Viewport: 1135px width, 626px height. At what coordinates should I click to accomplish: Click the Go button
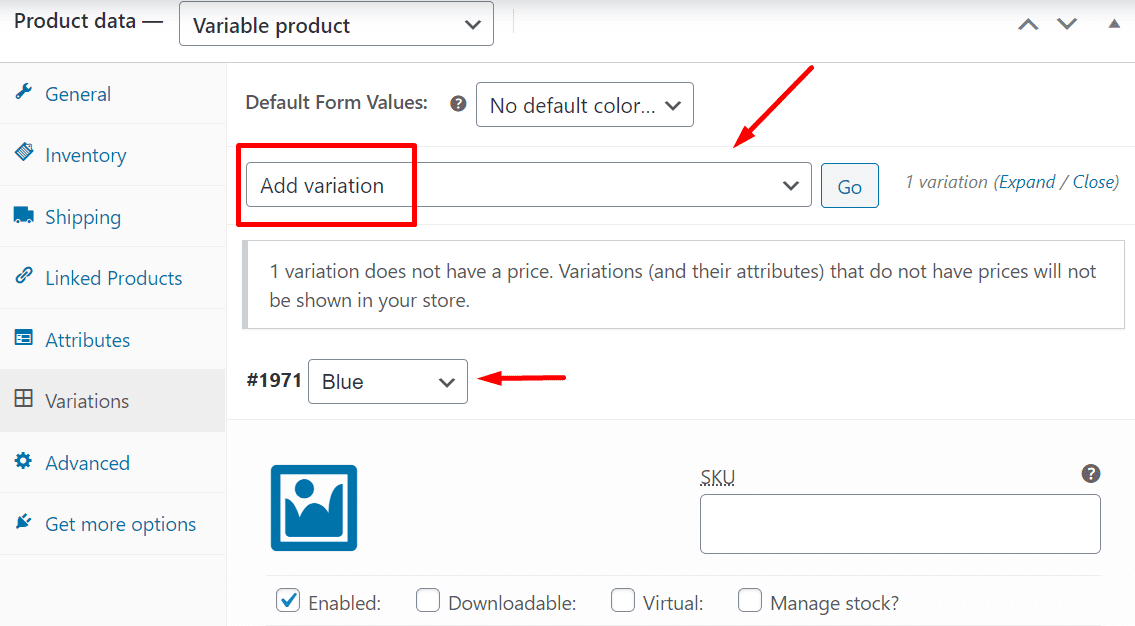pyautogui.click(x=850, y=186)
